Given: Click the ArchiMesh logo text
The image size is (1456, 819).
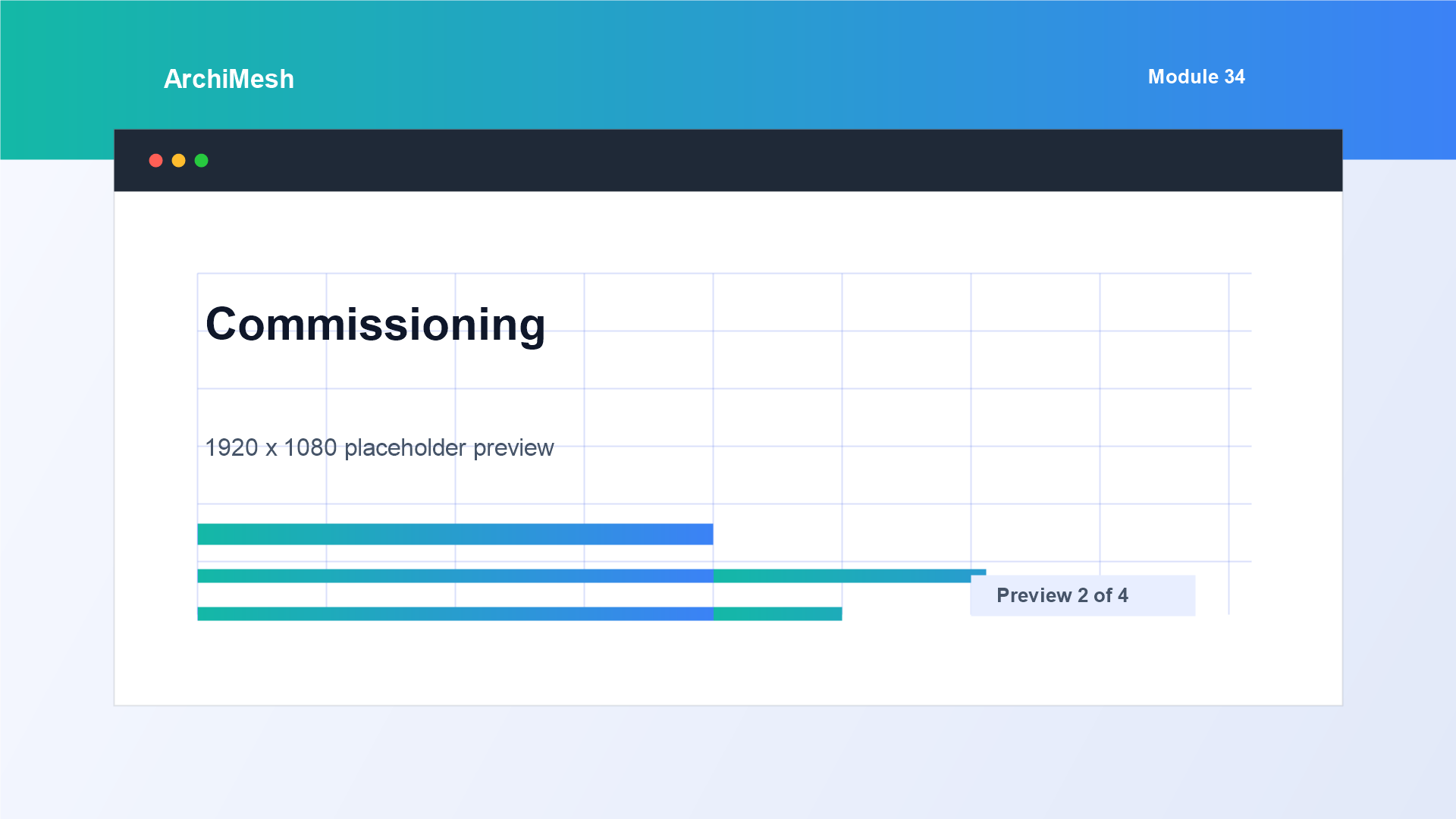Looking at the screenshot, I should coord(229,79).
